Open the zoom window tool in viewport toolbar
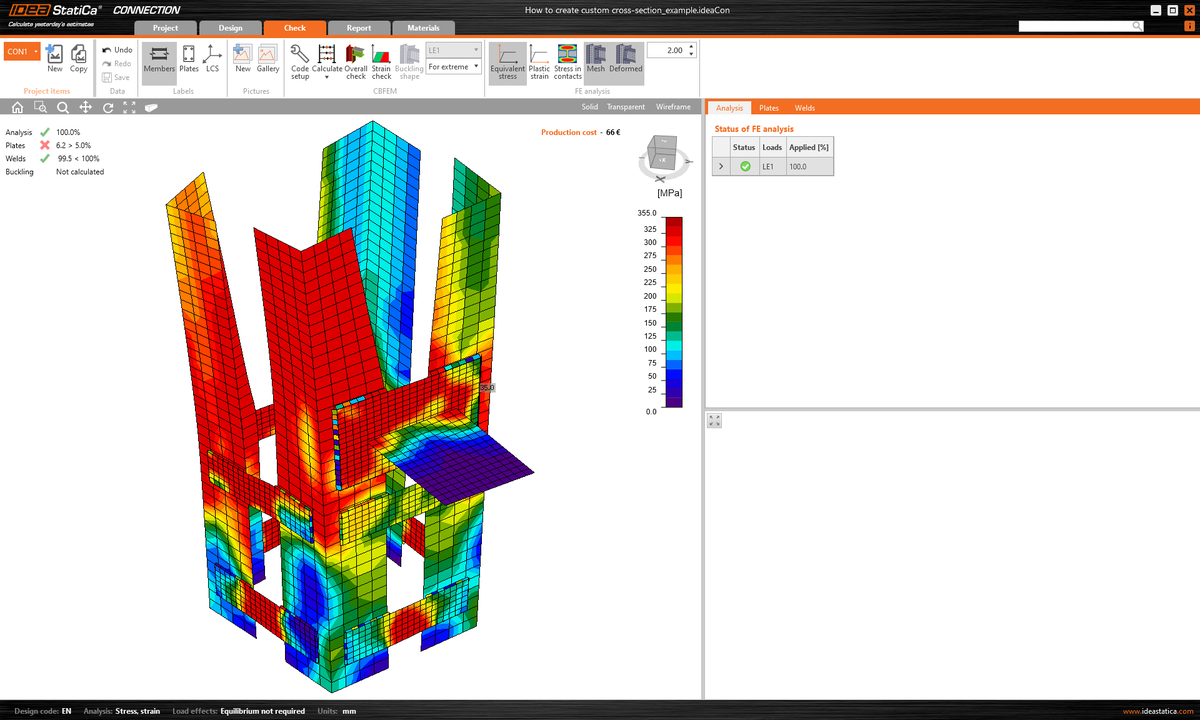Screen dimensions: 1200x720 (x=39, y=107)
